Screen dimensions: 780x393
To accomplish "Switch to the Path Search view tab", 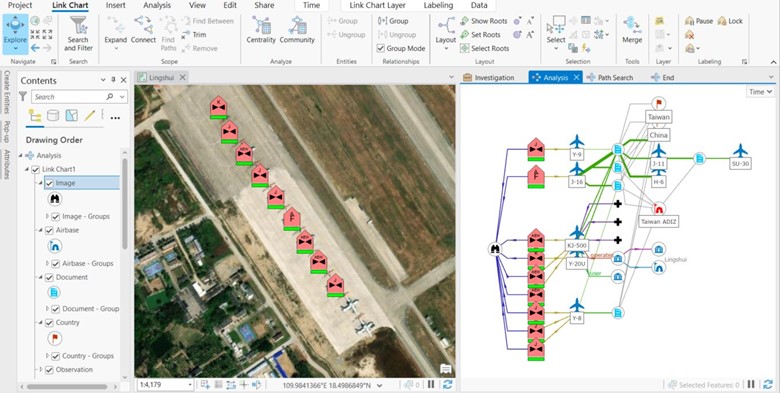I will click(609, 78).
